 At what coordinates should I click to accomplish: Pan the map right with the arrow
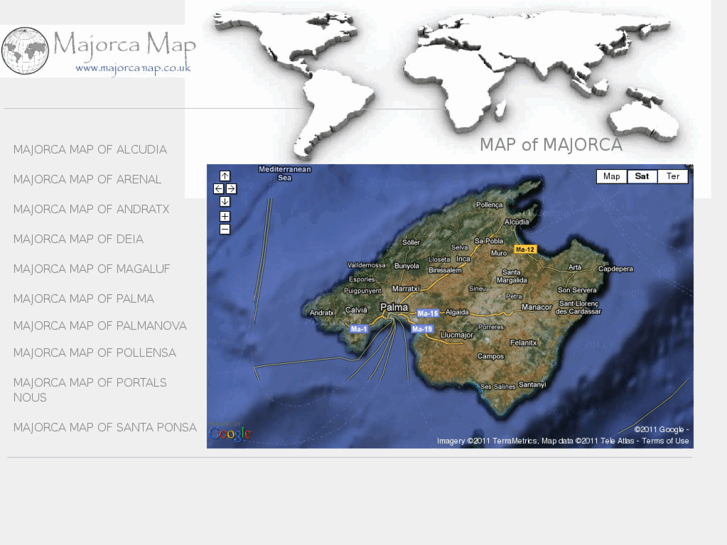231,189
